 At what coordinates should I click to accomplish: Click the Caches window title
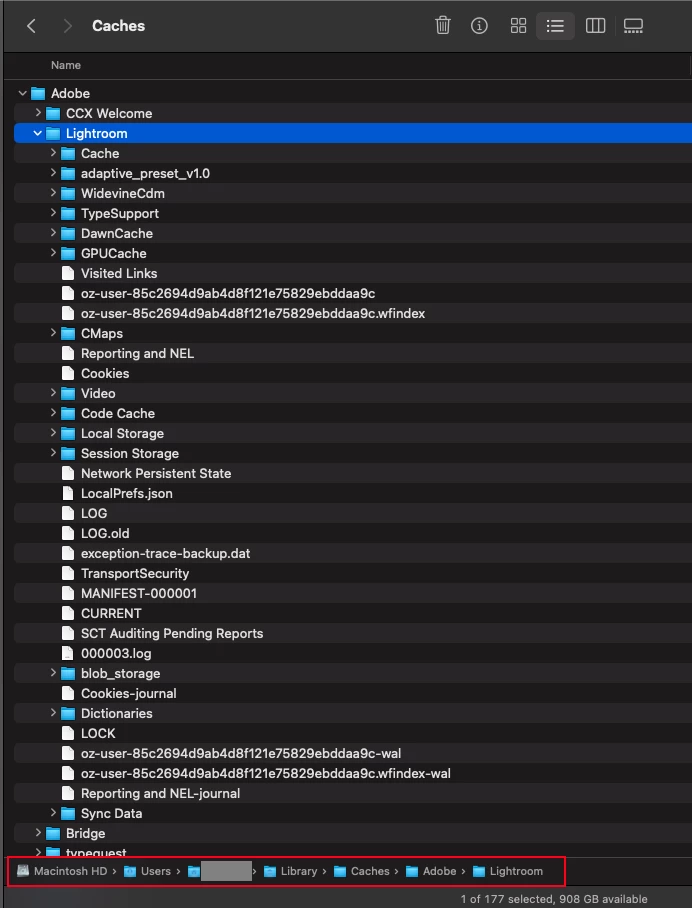118,25
